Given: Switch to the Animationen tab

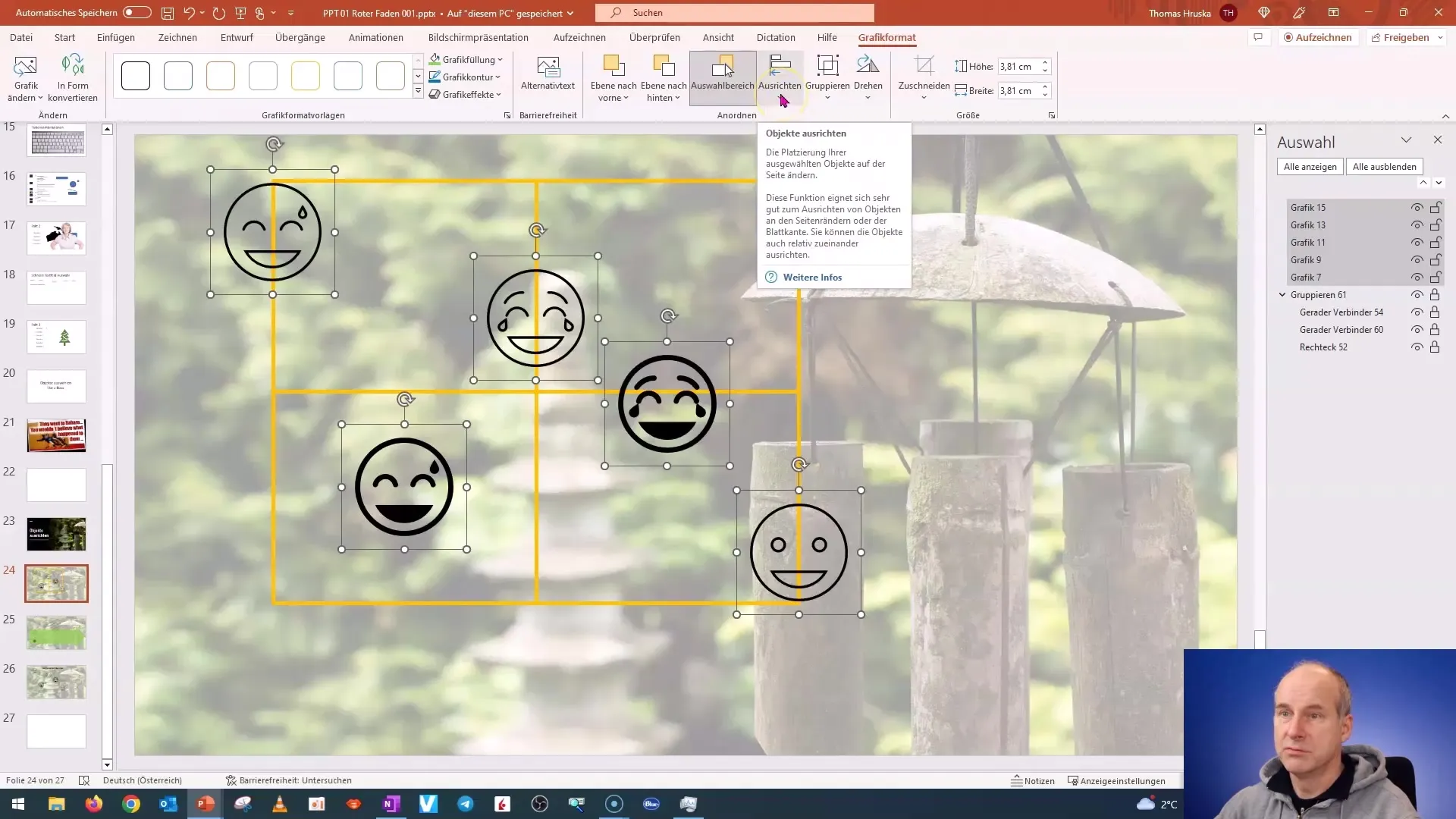Looking at the screenshot, I should coord(376,37).
